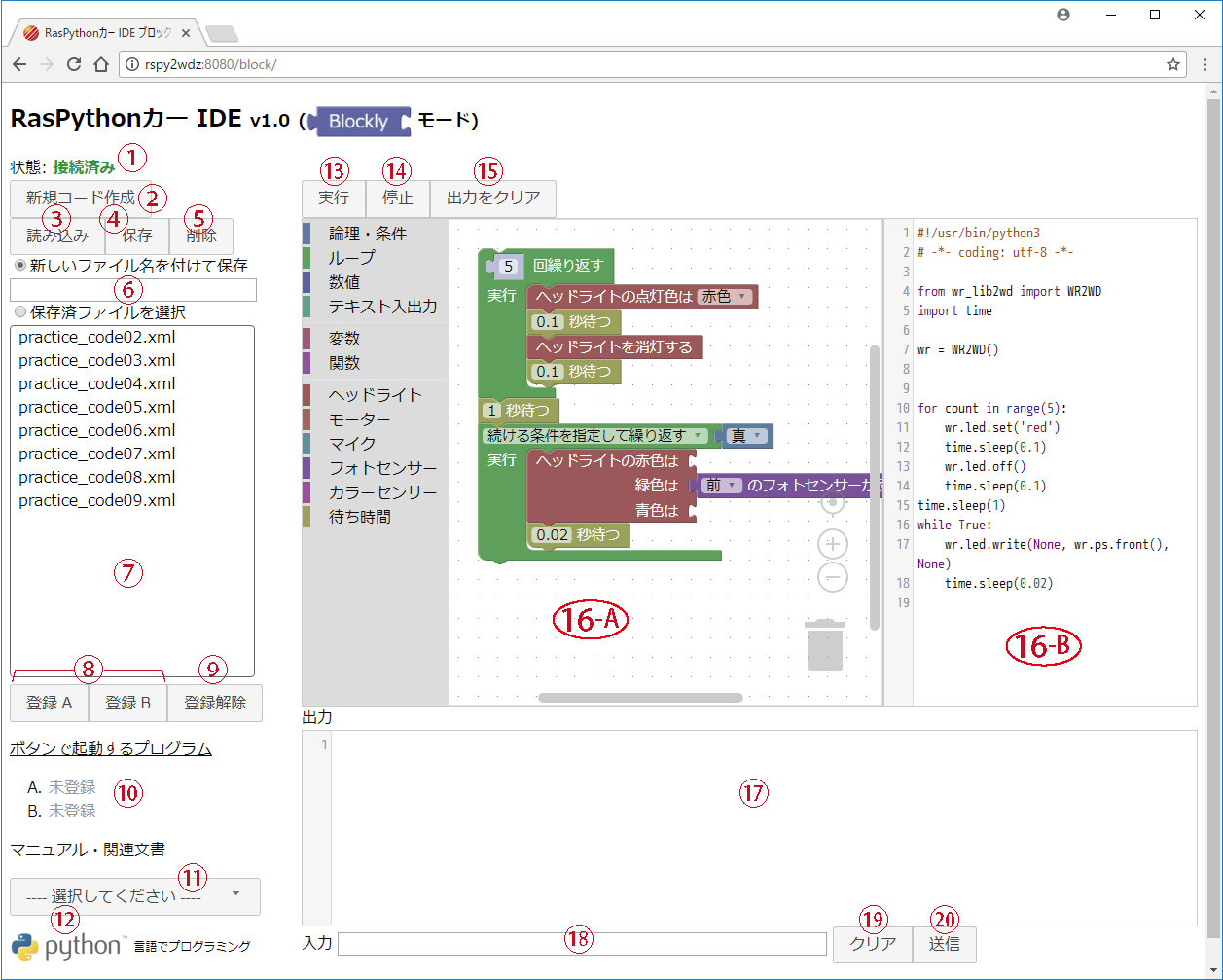Click the Blockly center workspace icon
Image resolution: width=1223 pixels, height=980 pixels.
click(833, 502)
